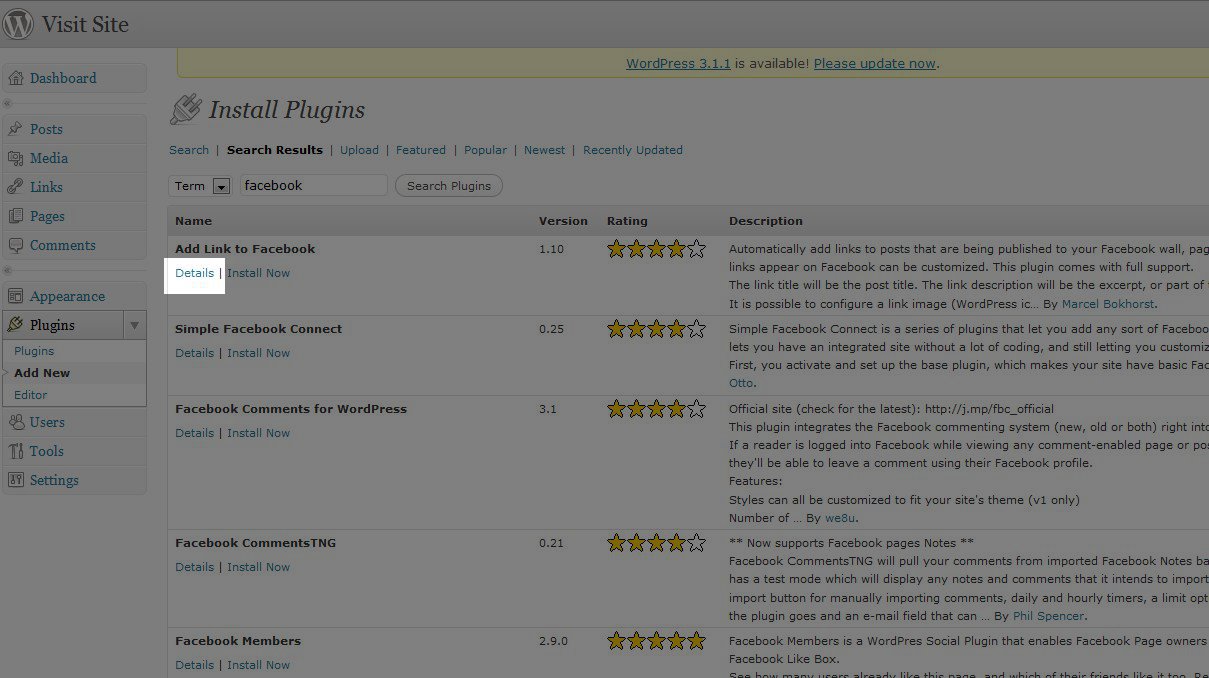The width and height of the screenshot is (1209, 678).
Task: Open Dashboard via its house icon
Action: coord(16,78)
